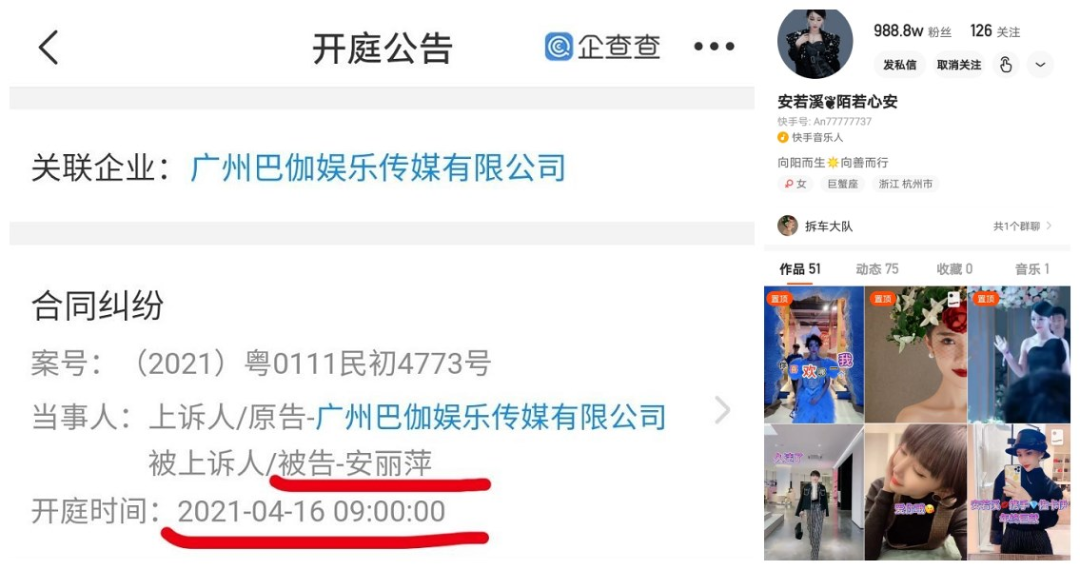The image size is (1080, 570).
Task: Open the profile avatar picture
Action: pos(815,43)
